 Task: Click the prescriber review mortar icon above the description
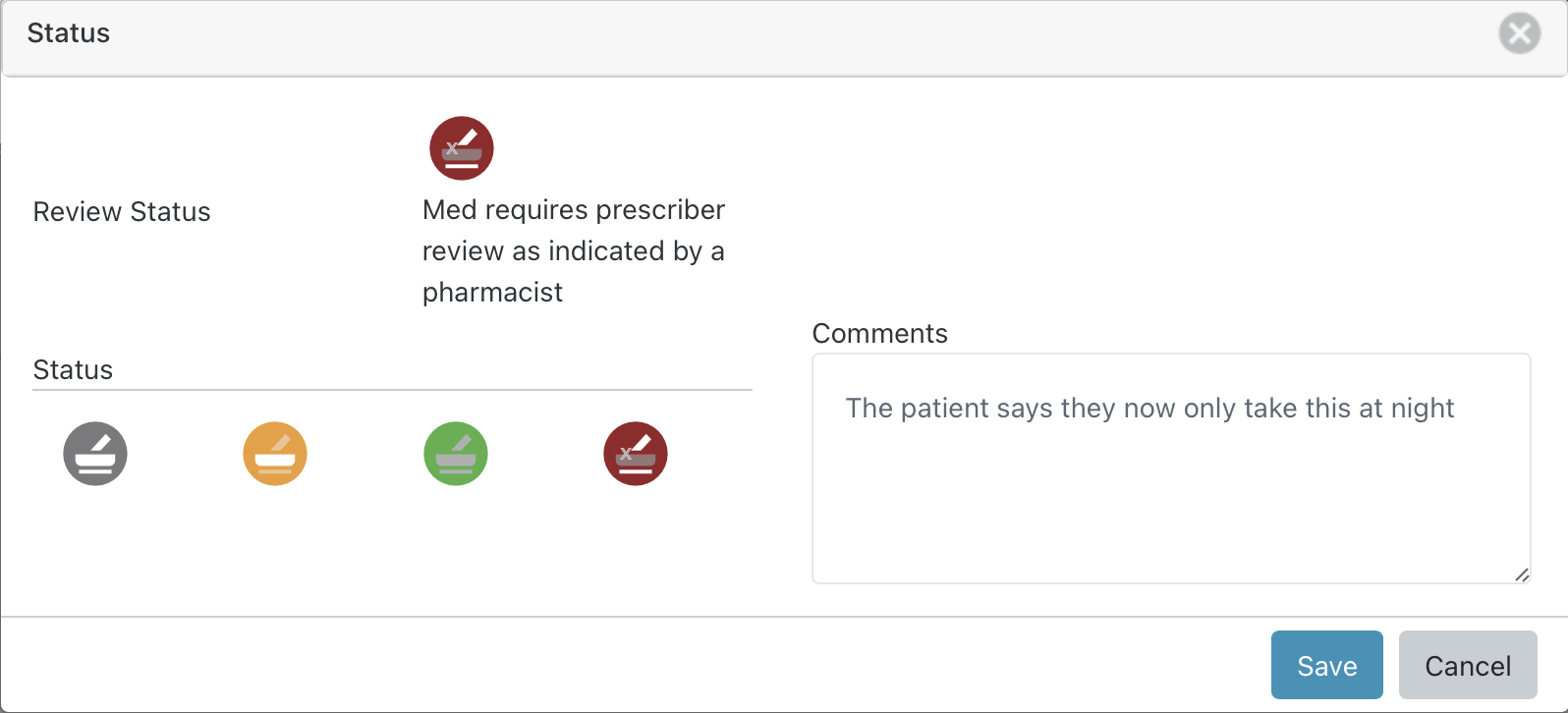click(461, 147)
